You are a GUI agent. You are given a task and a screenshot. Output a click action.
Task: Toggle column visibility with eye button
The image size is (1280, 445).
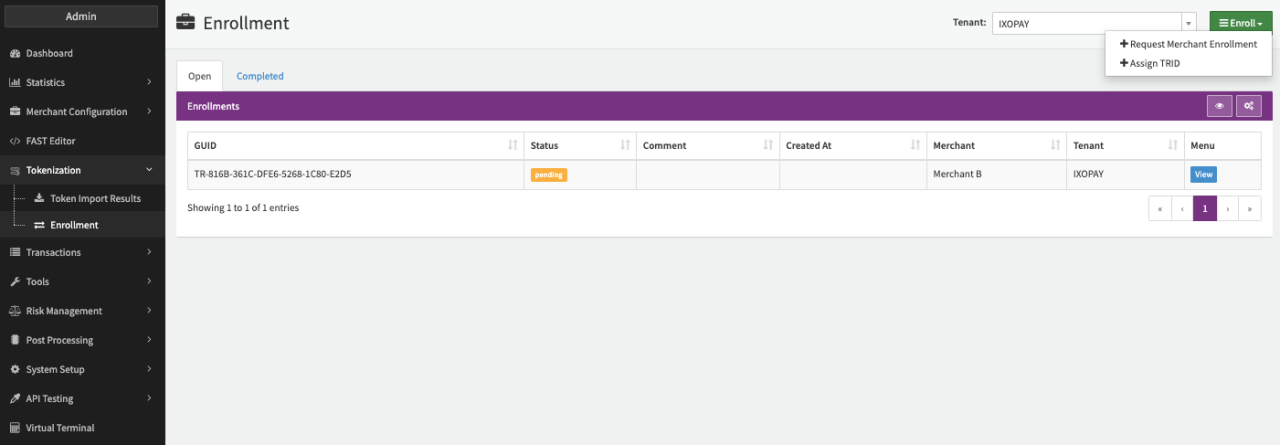1219,106
